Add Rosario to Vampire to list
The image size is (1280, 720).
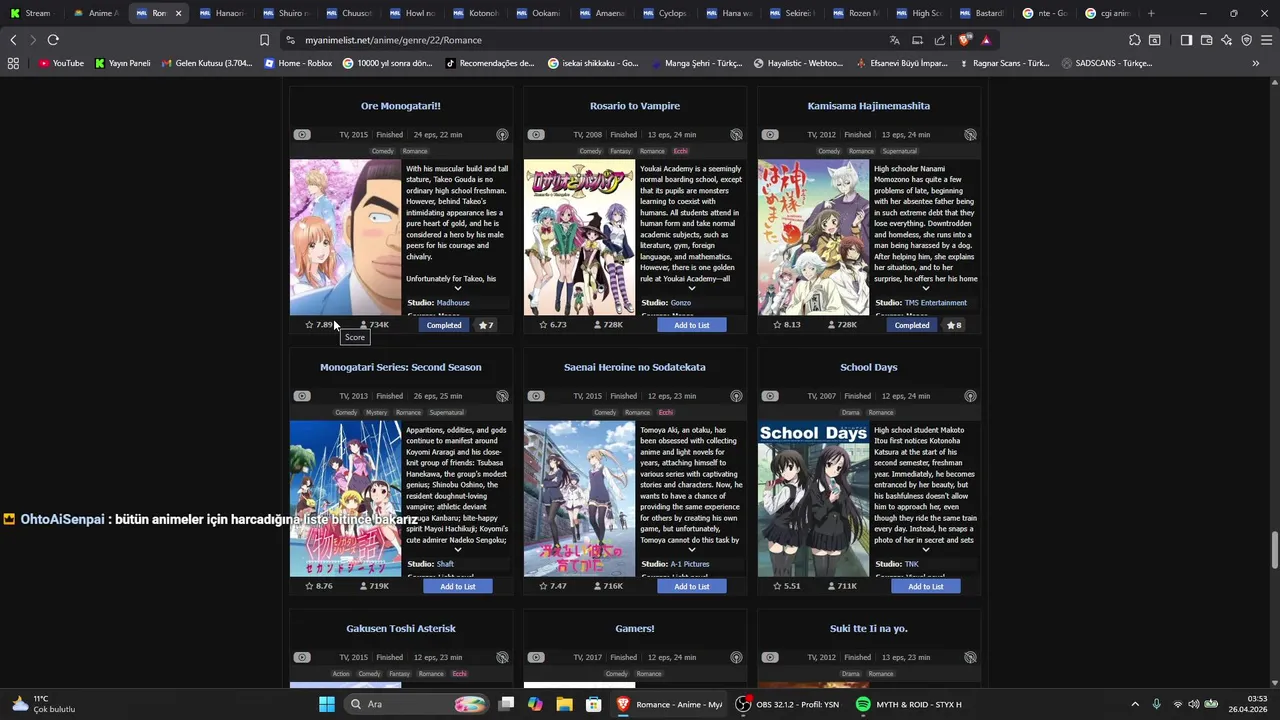click(691, 325)
